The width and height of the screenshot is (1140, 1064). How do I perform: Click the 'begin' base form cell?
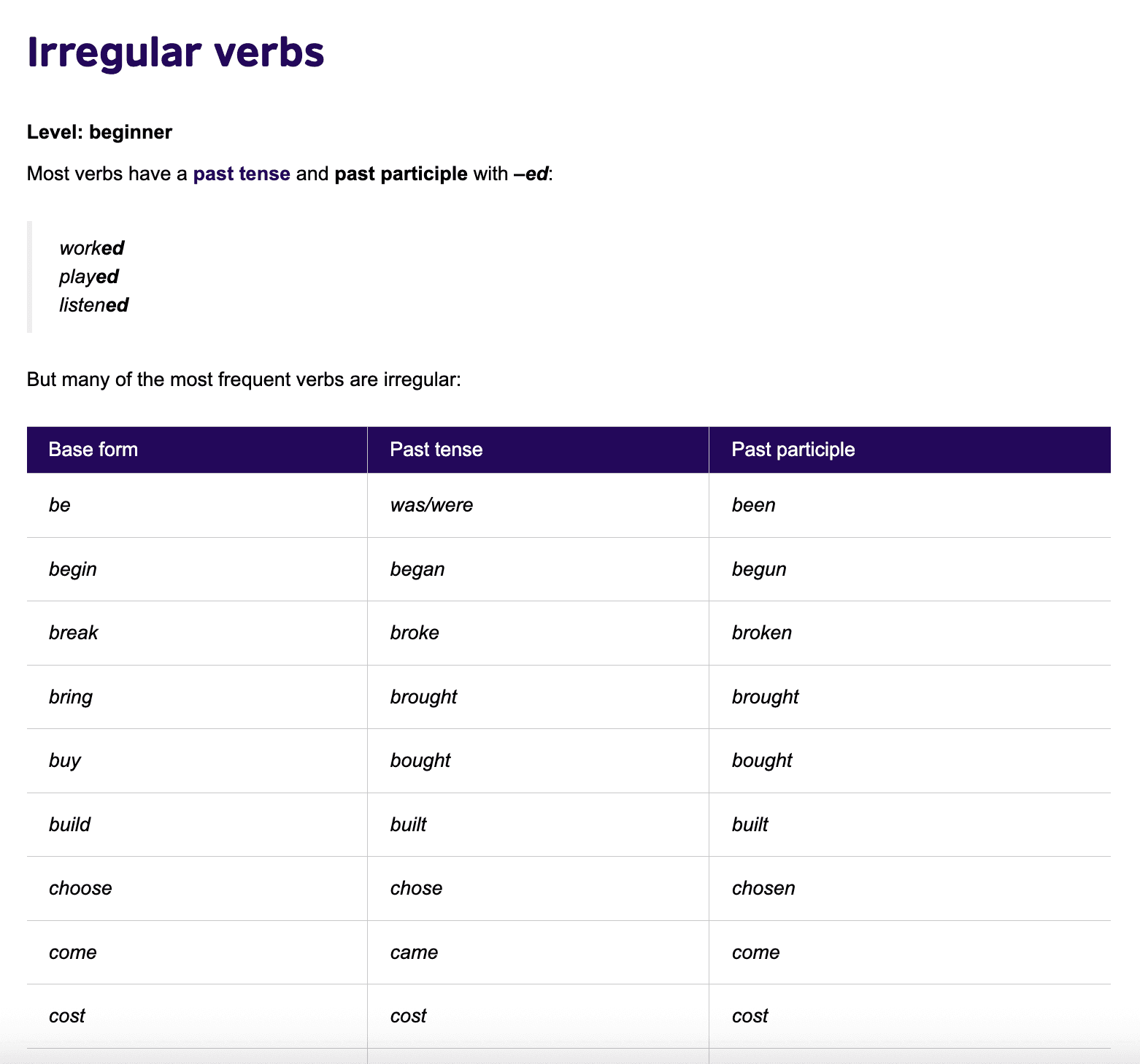click(72, 569)
